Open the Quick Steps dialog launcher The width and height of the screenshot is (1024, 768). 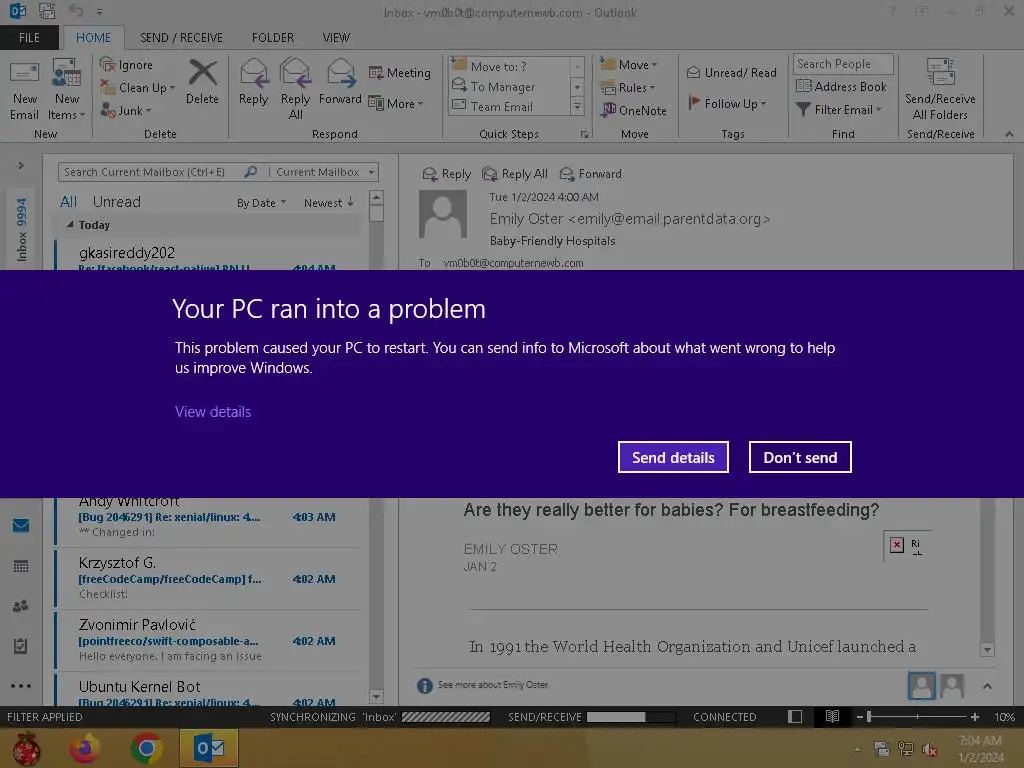coord(584,135)
